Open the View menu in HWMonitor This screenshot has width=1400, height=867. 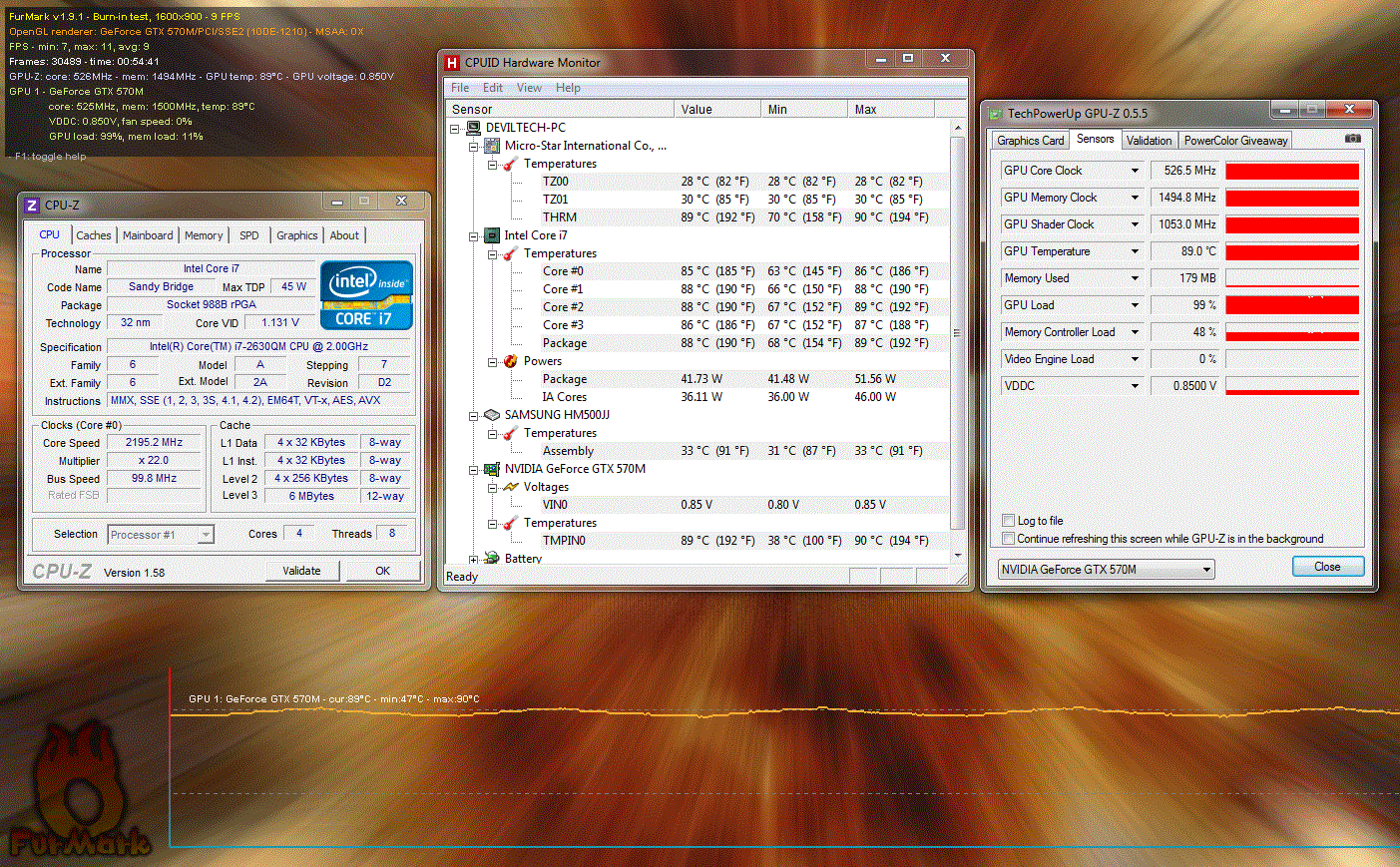click(529, 88)
